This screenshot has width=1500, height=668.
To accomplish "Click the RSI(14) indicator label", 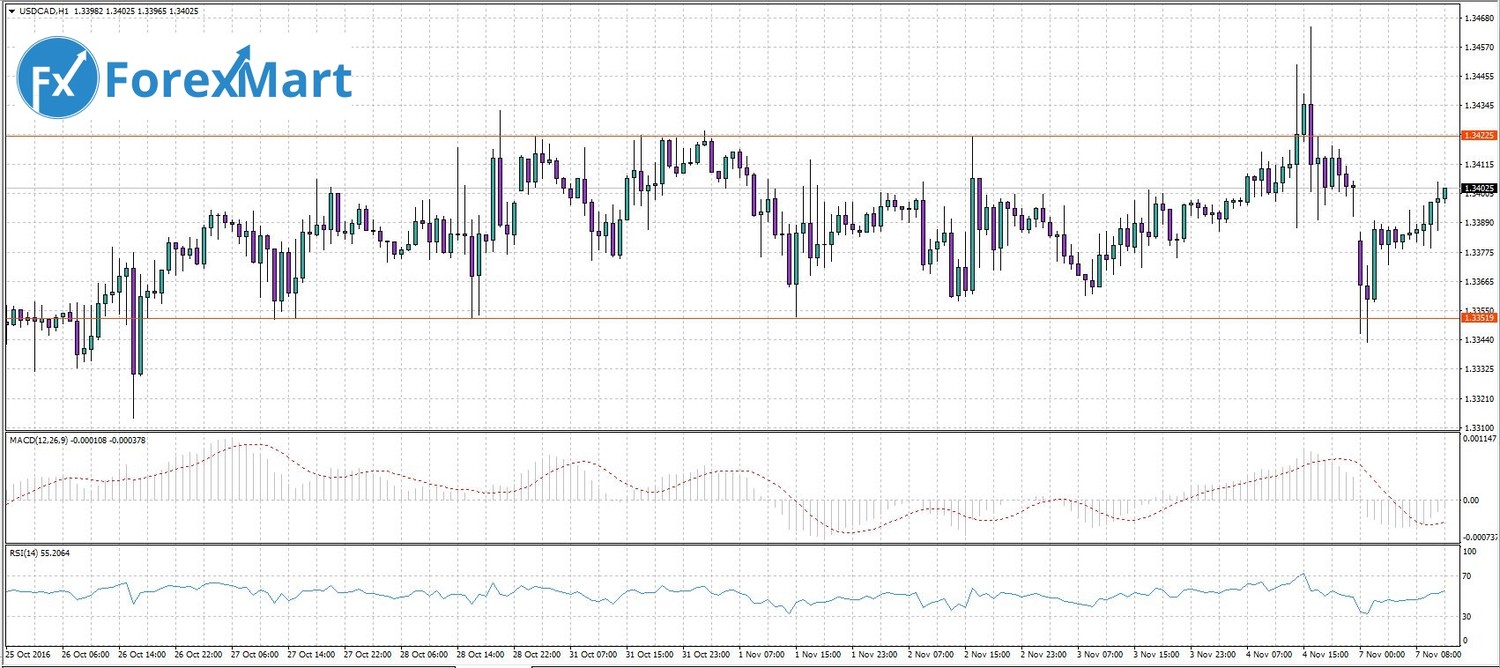I will (23, 552).
